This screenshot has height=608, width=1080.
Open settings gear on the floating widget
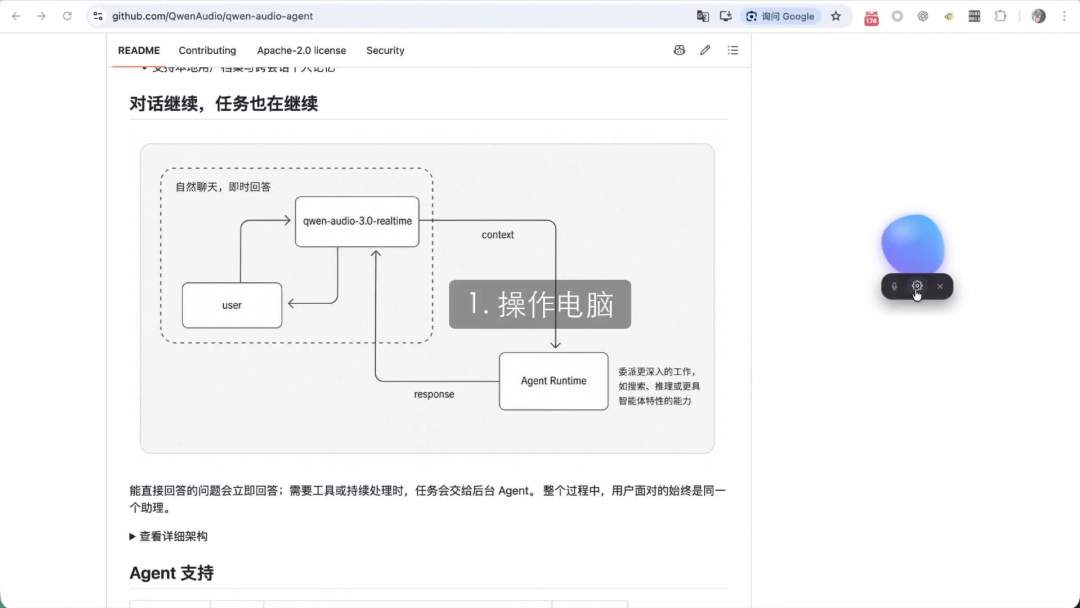(917, 286)
